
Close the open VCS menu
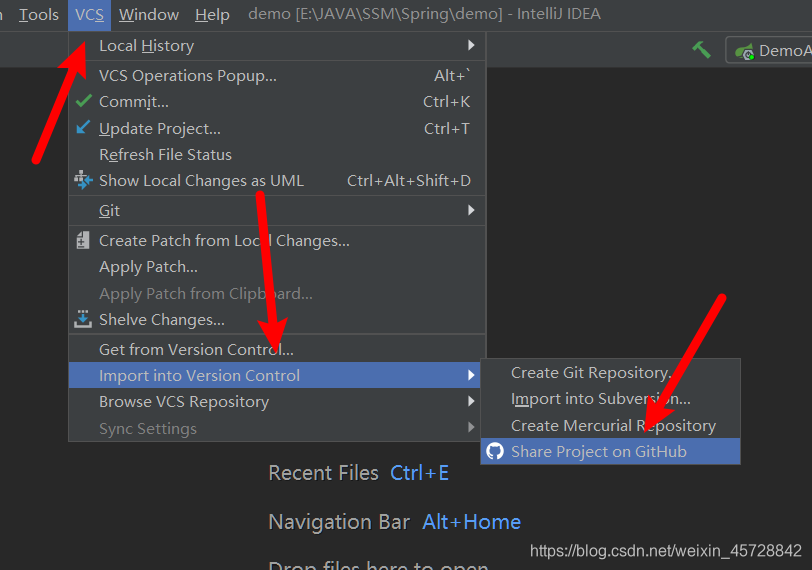point(89,14)
